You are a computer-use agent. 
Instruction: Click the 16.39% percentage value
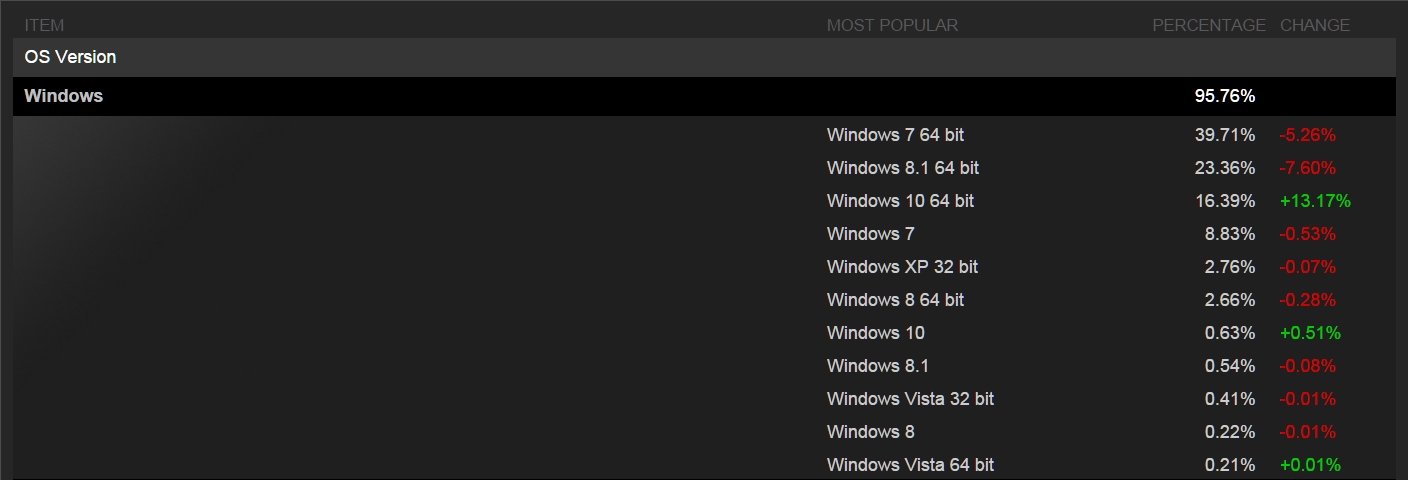(1224, 201)
